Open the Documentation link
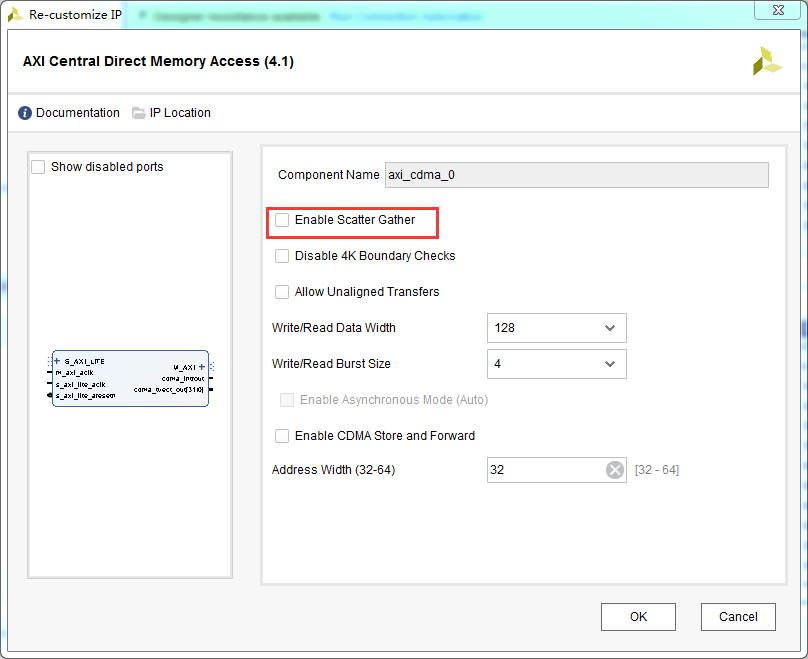The height and width of the screenshot is (659, 808). [x=78, y=113]
